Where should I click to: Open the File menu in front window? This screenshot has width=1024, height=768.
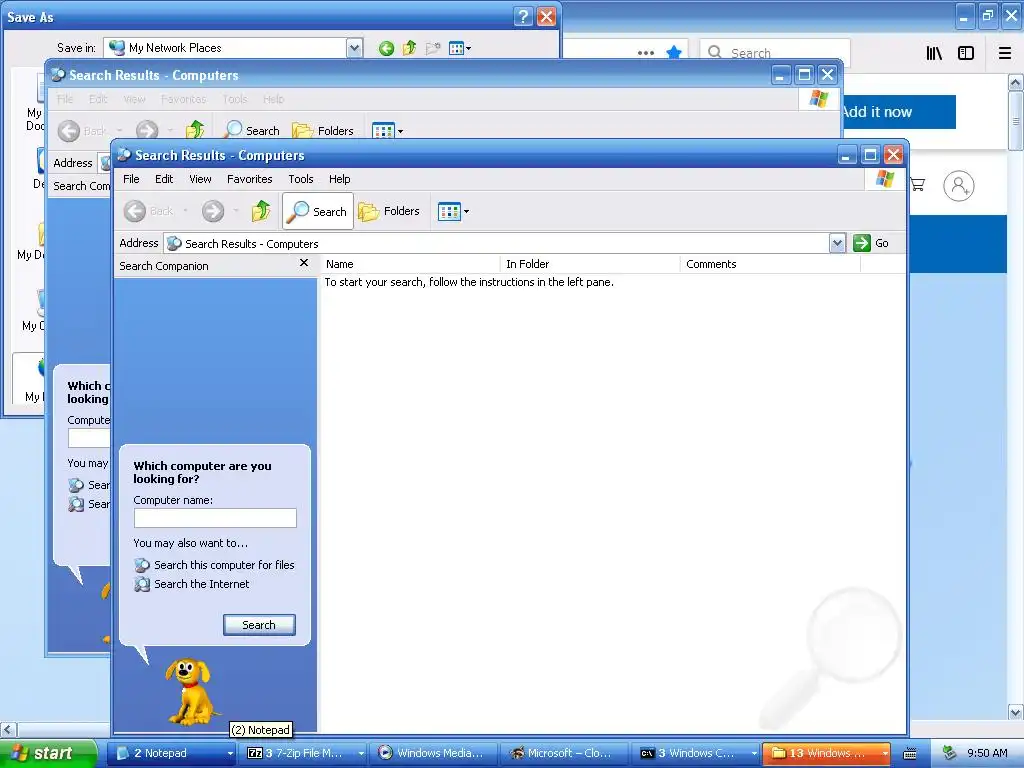(131, 179)
